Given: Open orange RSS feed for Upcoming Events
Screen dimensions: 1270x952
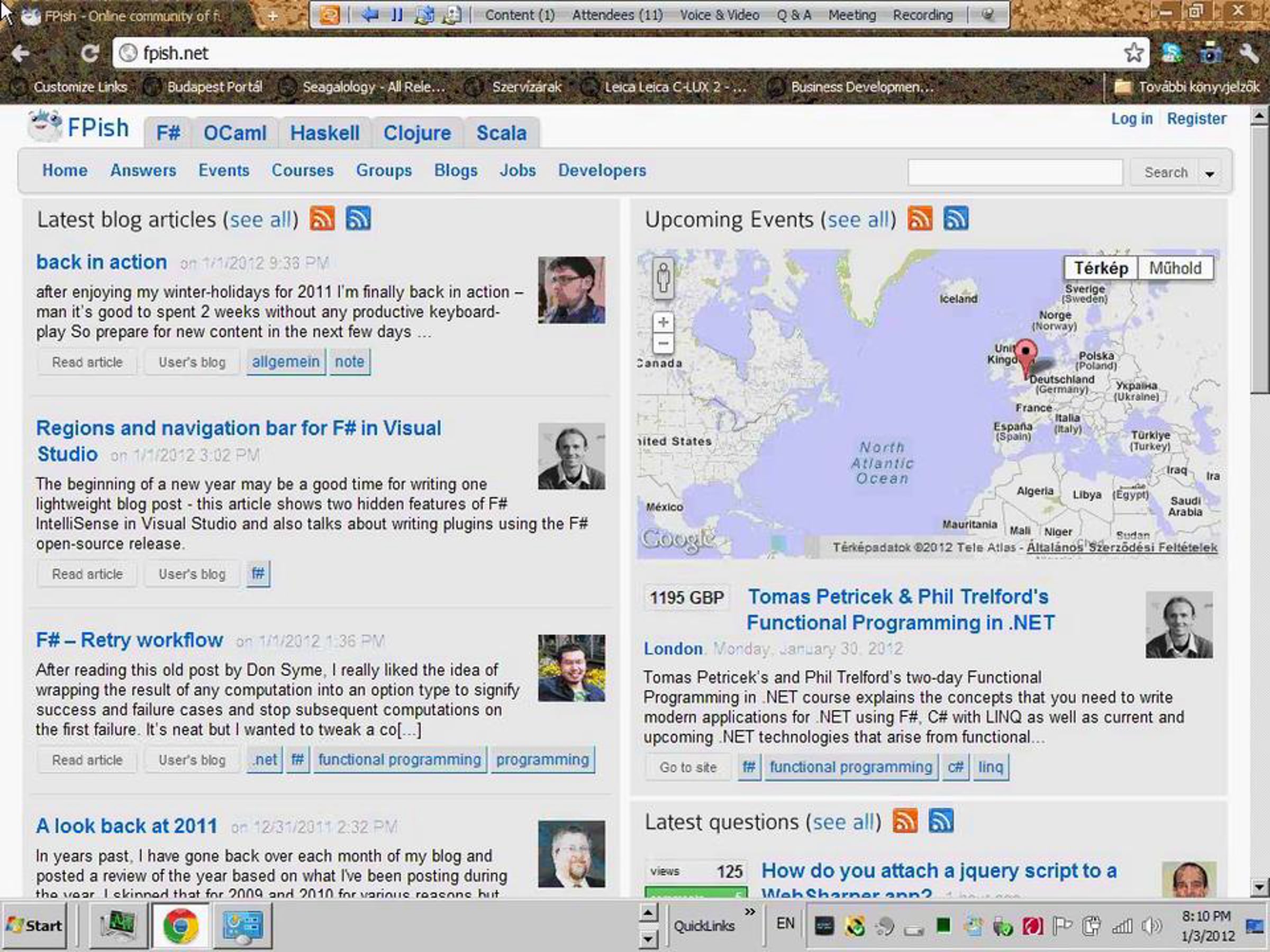Looking at the screenshot, I should [x=920, y=218].
